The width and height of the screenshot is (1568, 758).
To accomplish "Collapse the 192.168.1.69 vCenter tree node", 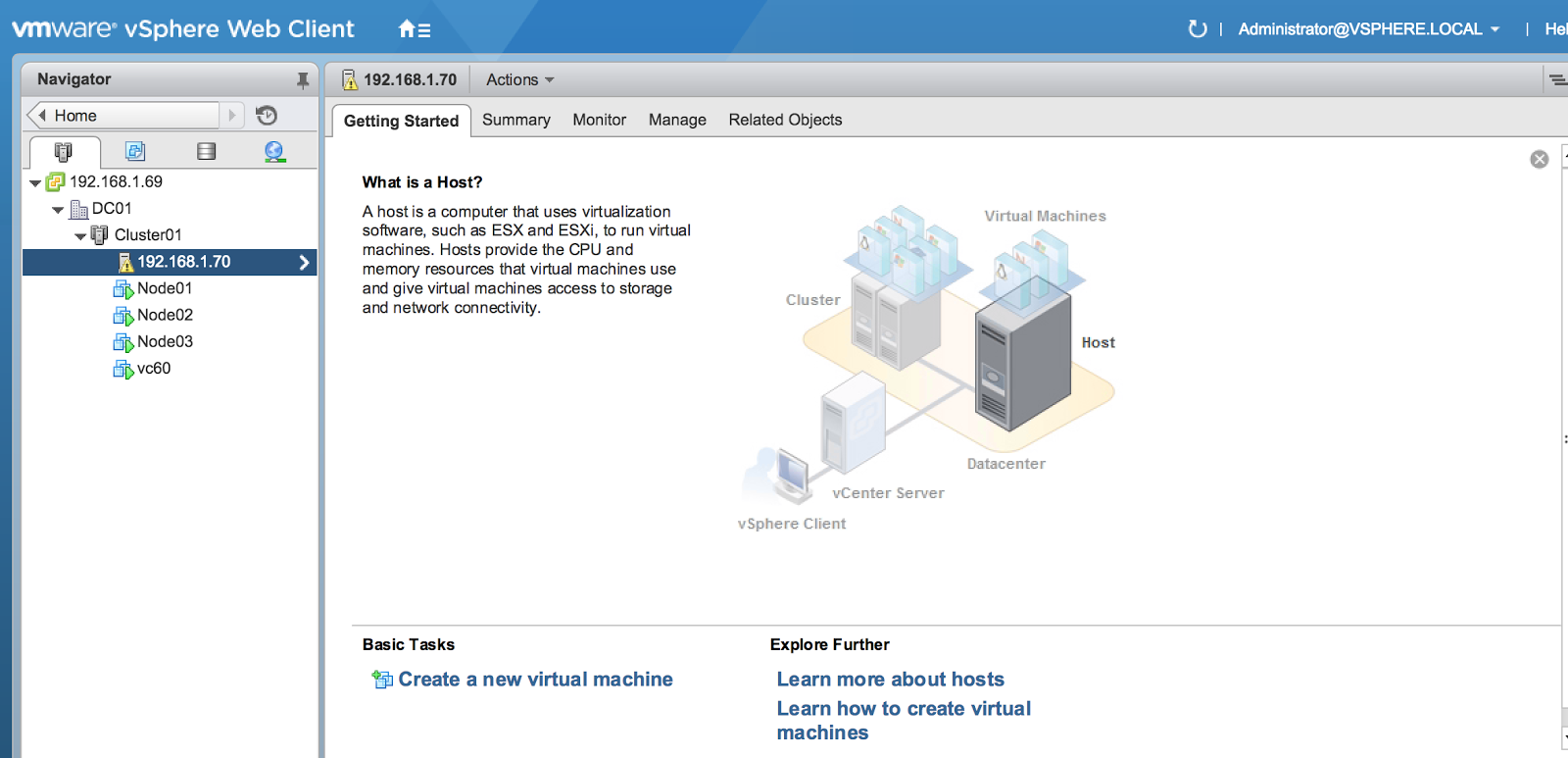I will (35, 183).
